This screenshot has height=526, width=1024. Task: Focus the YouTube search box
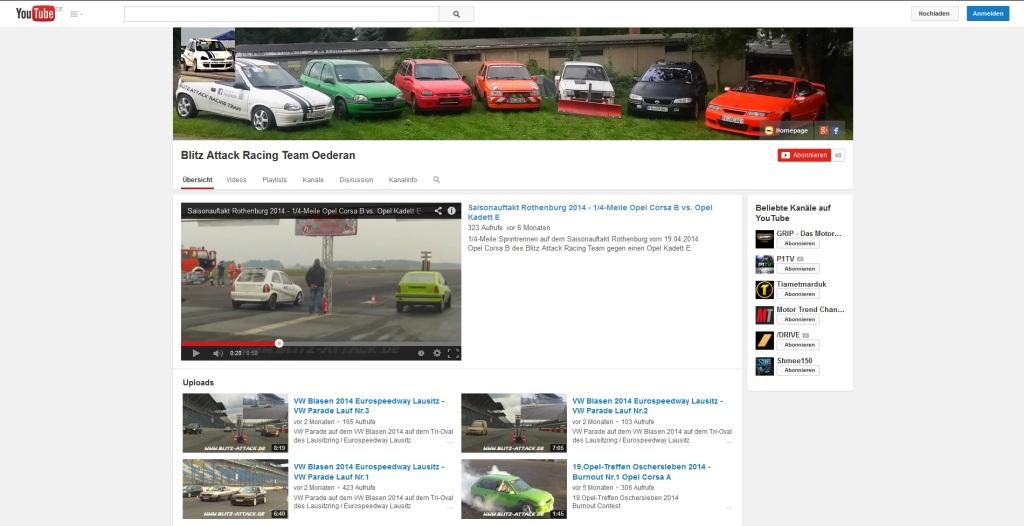pos(281,14)
